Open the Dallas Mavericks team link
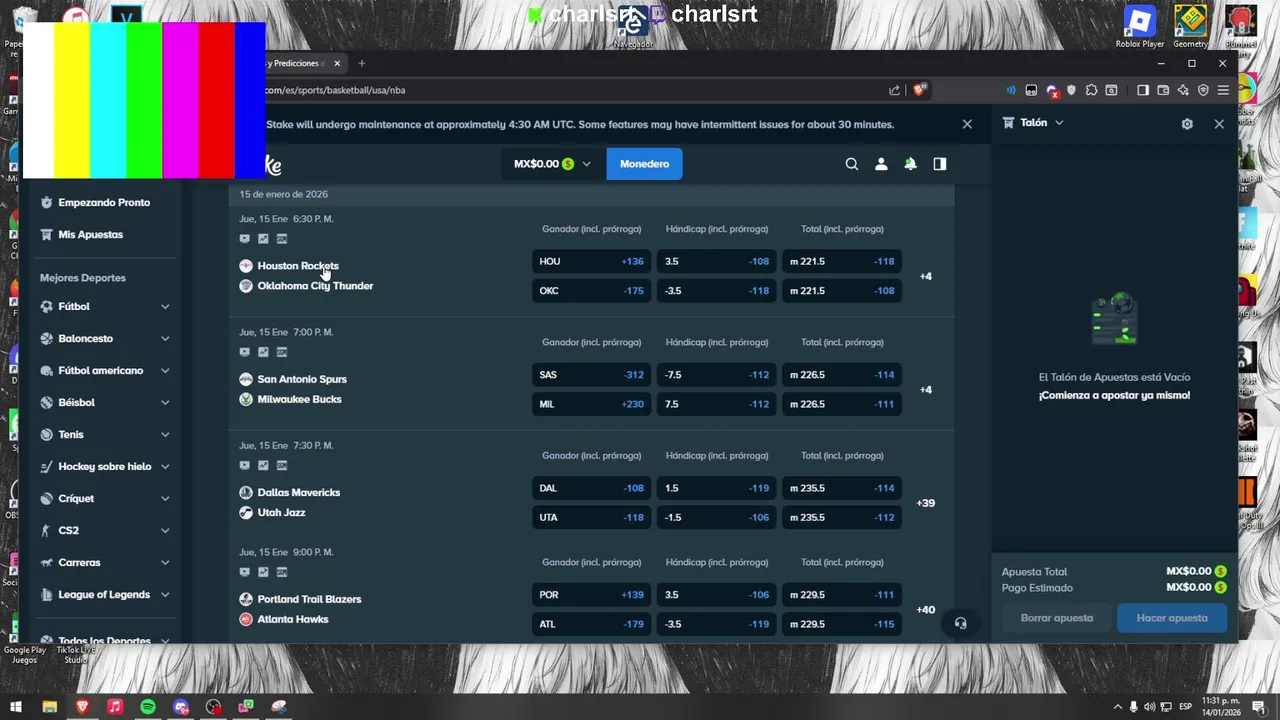1280x720 pixels. point(299,492)
